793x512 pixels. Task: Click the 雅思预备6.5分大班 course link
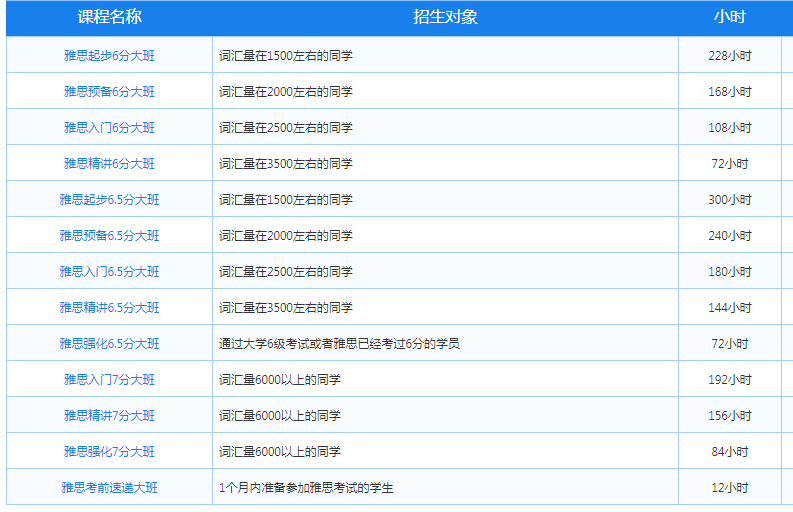coord(109,236)
